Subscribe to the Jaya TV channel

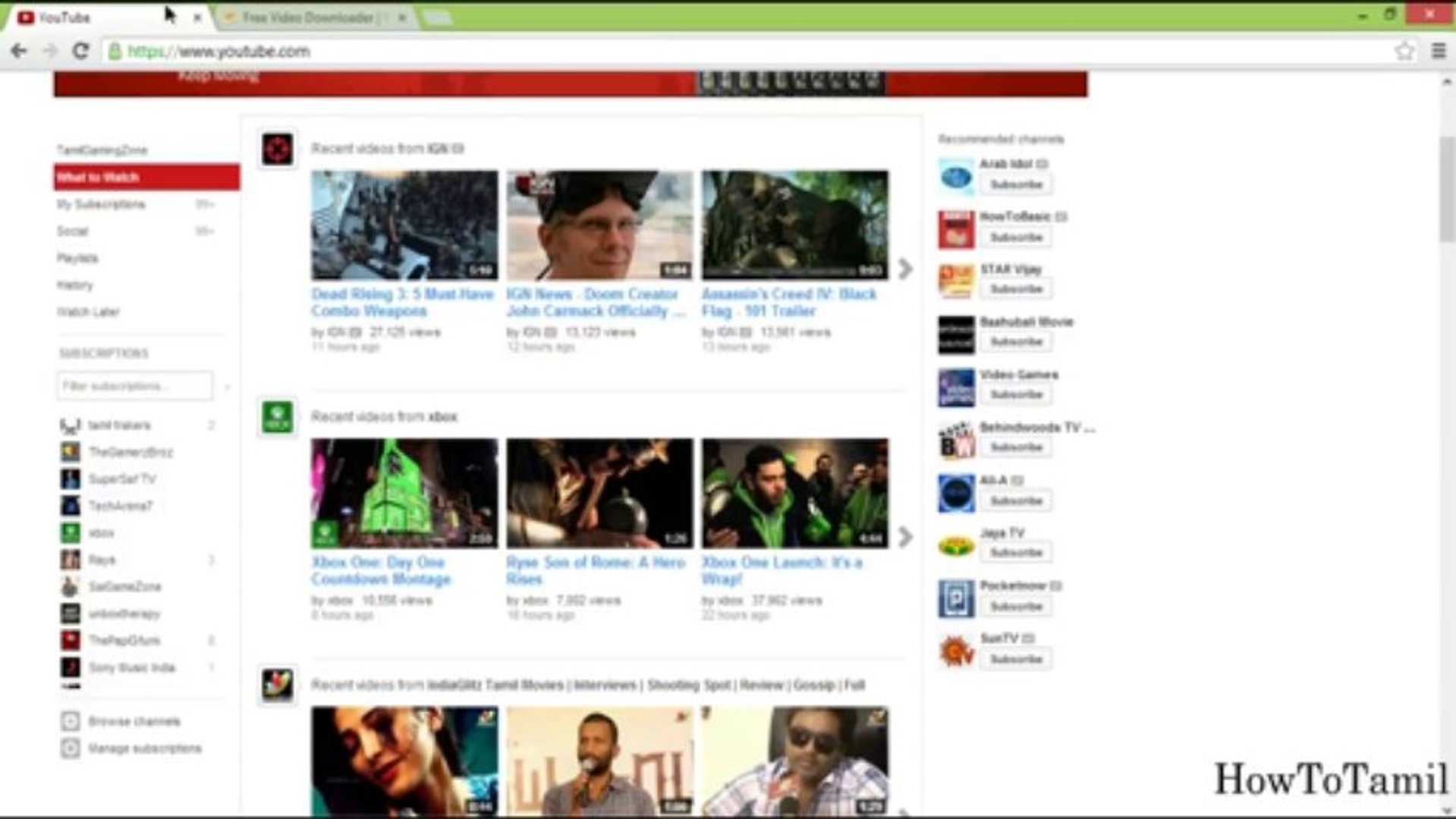(x=1016, y=553)
